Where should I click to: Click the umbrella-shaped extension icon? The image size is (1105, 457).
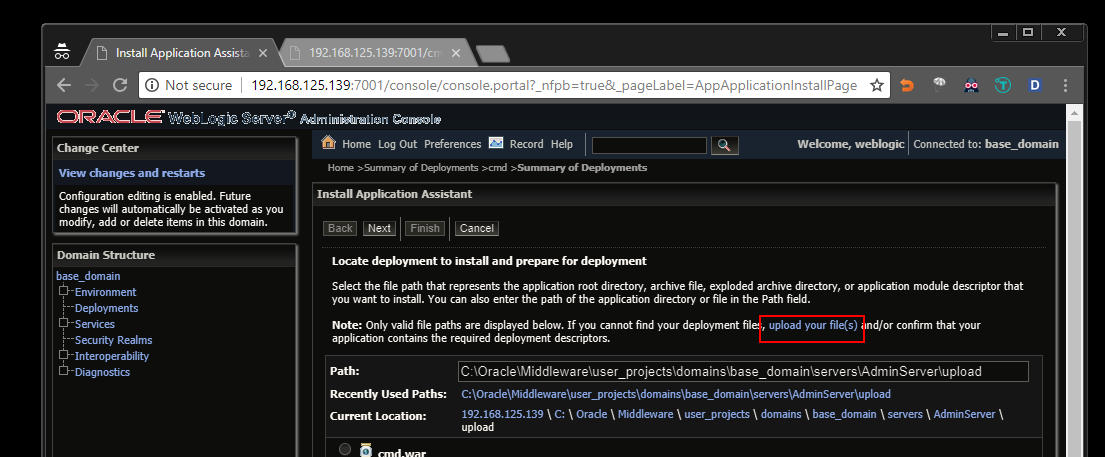[939, 85]
